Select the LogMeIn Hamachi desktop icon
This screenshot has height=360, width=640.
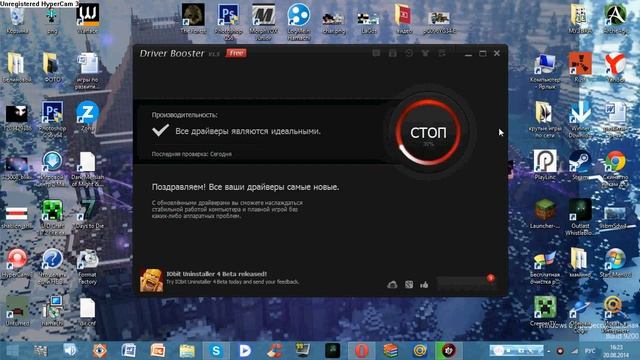299,21
